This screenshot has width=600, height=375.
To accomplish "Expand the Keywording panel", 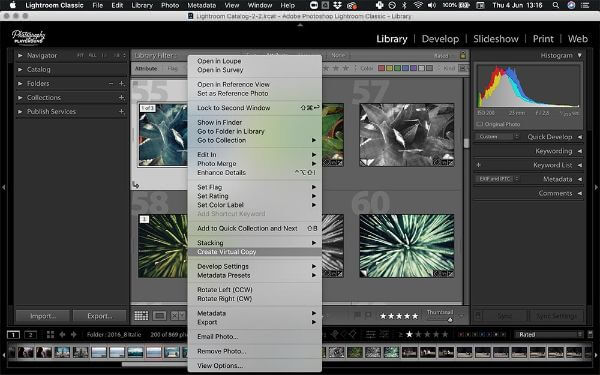I will [x=580, y=151].
